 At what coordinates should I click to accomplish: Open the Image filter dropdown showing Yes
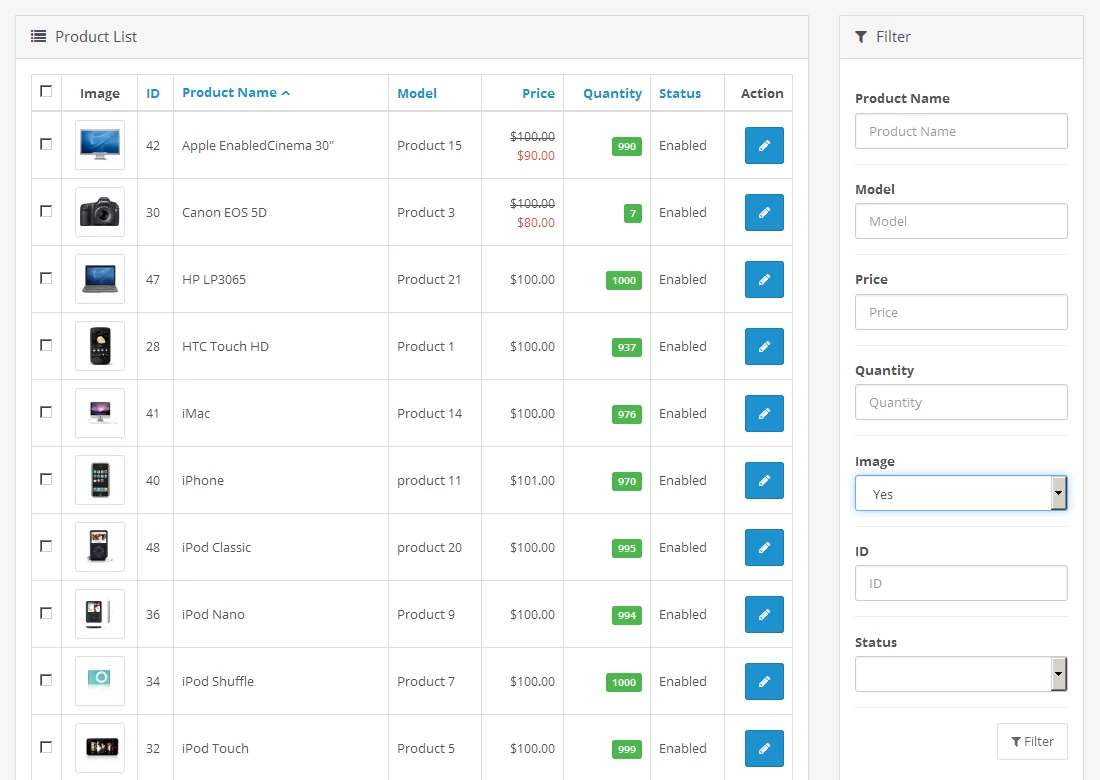point(961,493)
